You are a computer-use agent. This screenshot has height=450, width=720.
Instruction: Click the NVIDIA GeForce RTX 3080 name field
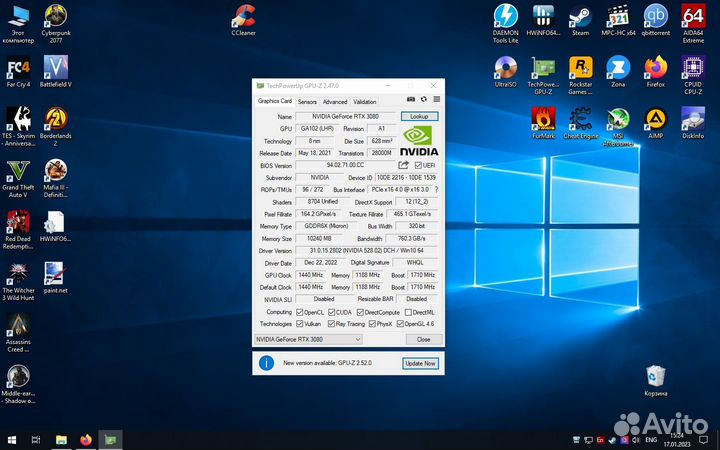pos(345,117)
